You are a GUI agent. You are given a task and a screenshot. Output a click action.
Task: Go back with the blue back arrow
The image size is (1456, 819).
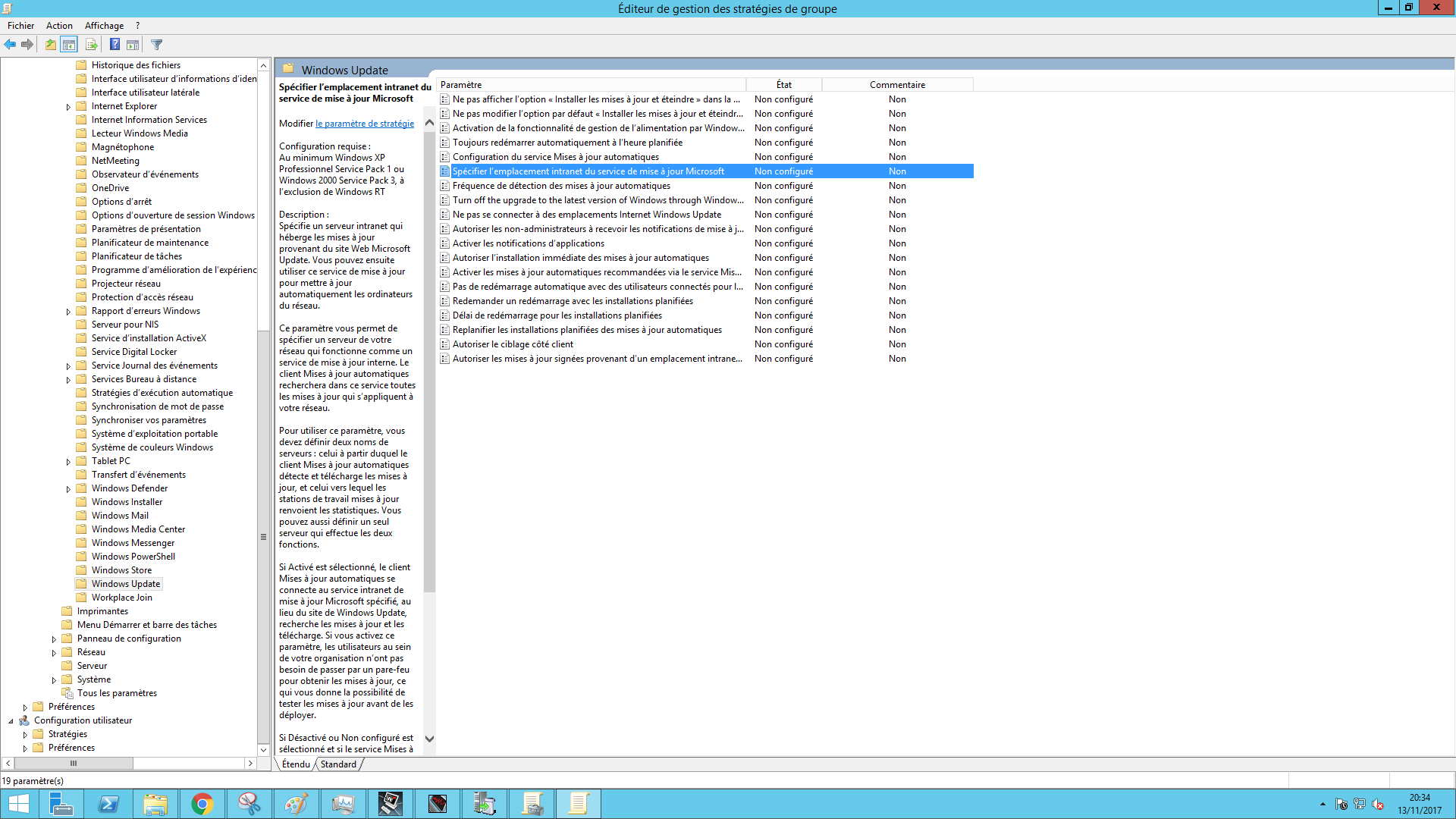pos(10,45)
